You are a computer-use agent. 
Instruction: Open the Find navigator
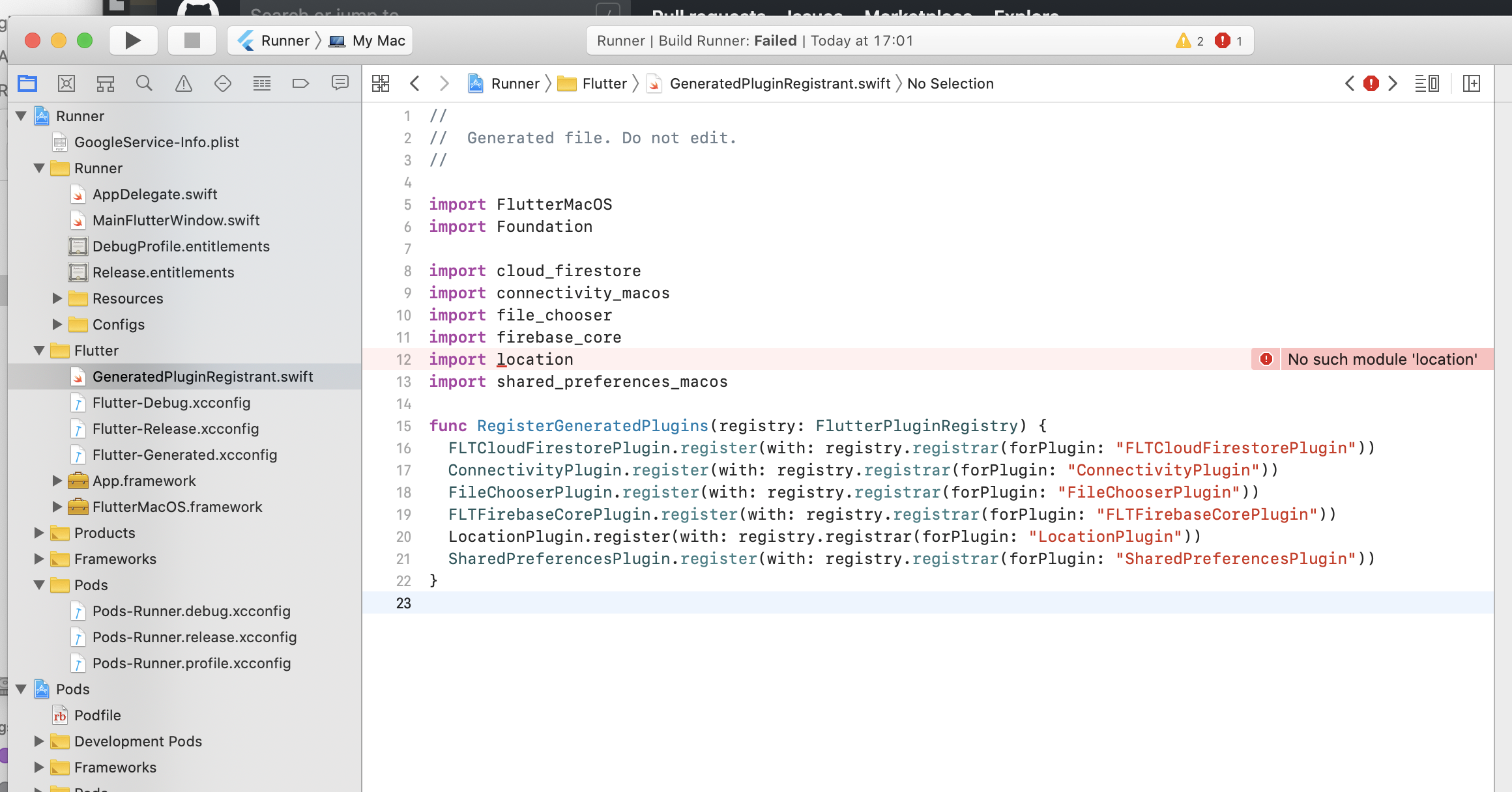[145, 83]
